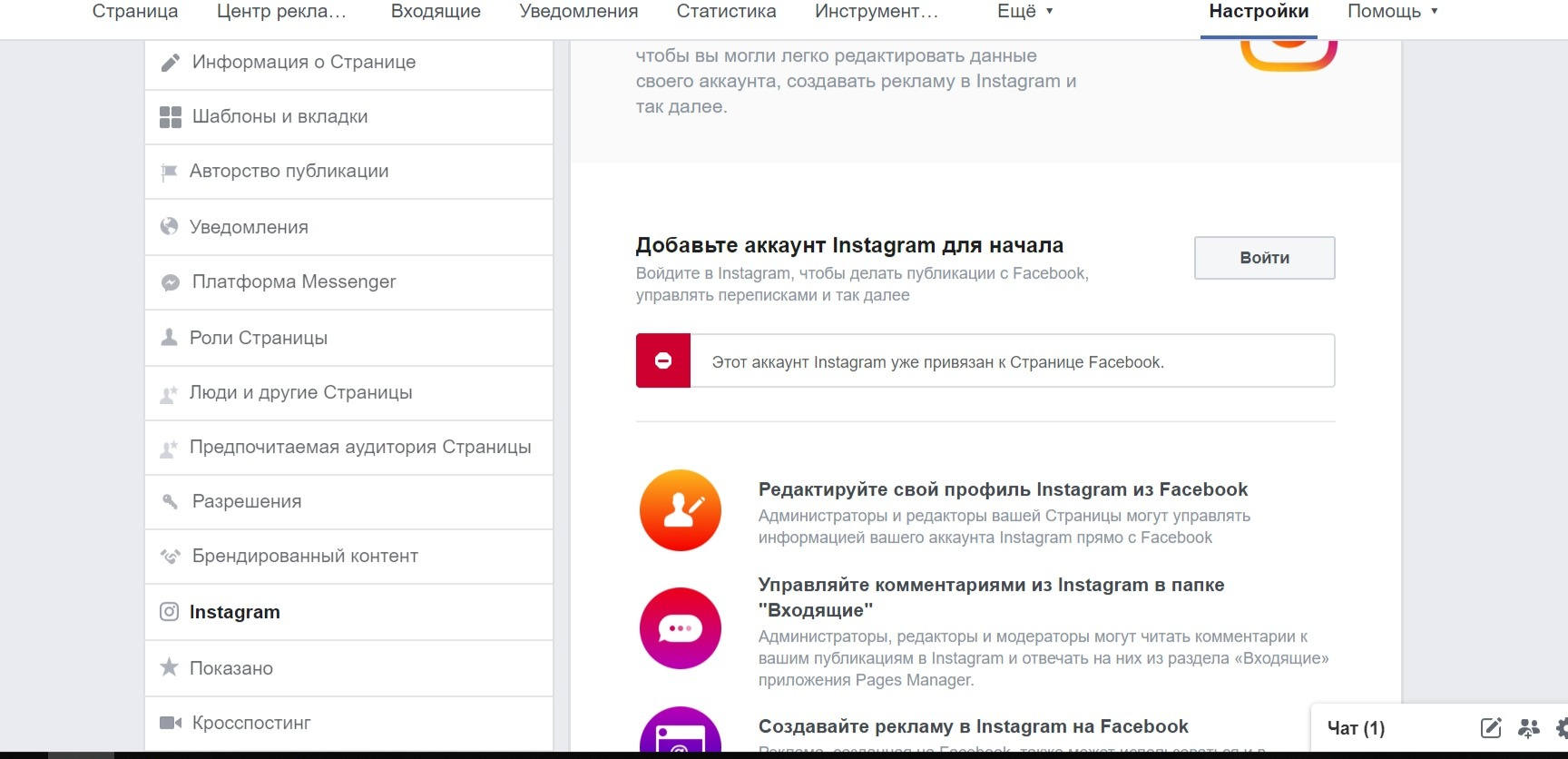Viewport: 1568px width, 759px height.
Task: Click the Messenger bubble icon in sidebar
Action: (170, 282)
